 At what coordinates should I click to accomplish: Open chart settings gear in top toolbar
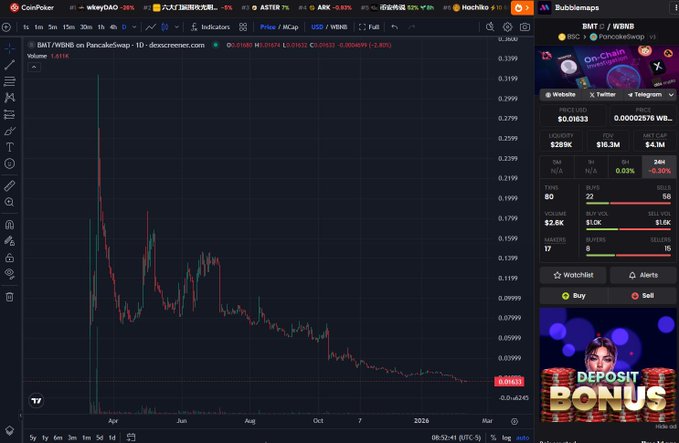[x=507, y=27]
